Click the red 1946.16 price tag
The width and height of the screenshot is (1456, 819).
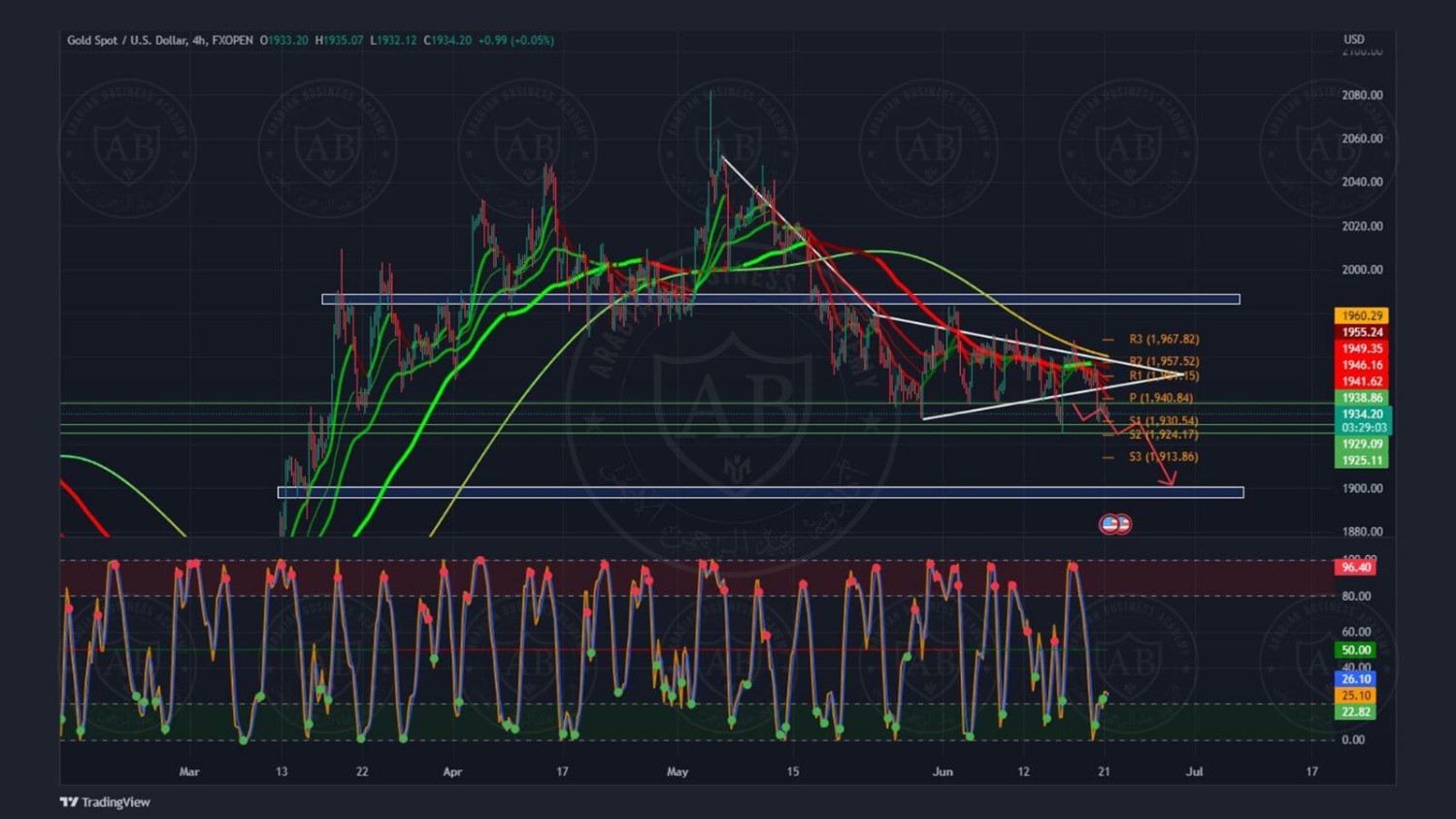click(x=1362, y=365)
